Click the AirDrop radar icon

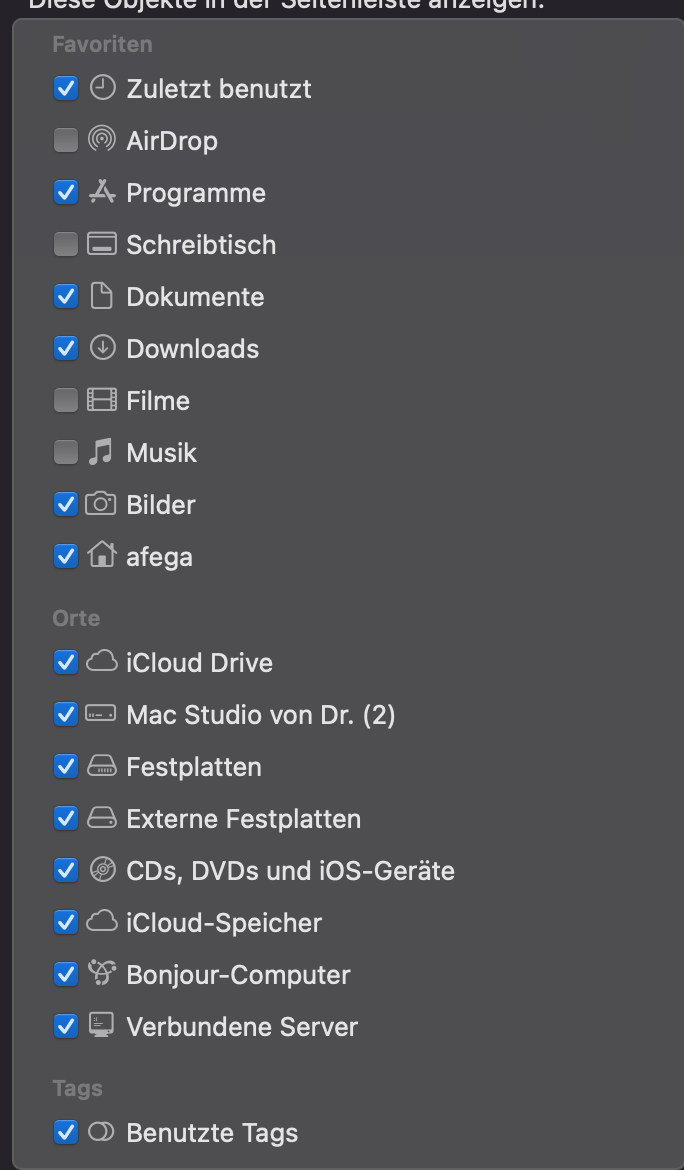(x=102, y=140)
